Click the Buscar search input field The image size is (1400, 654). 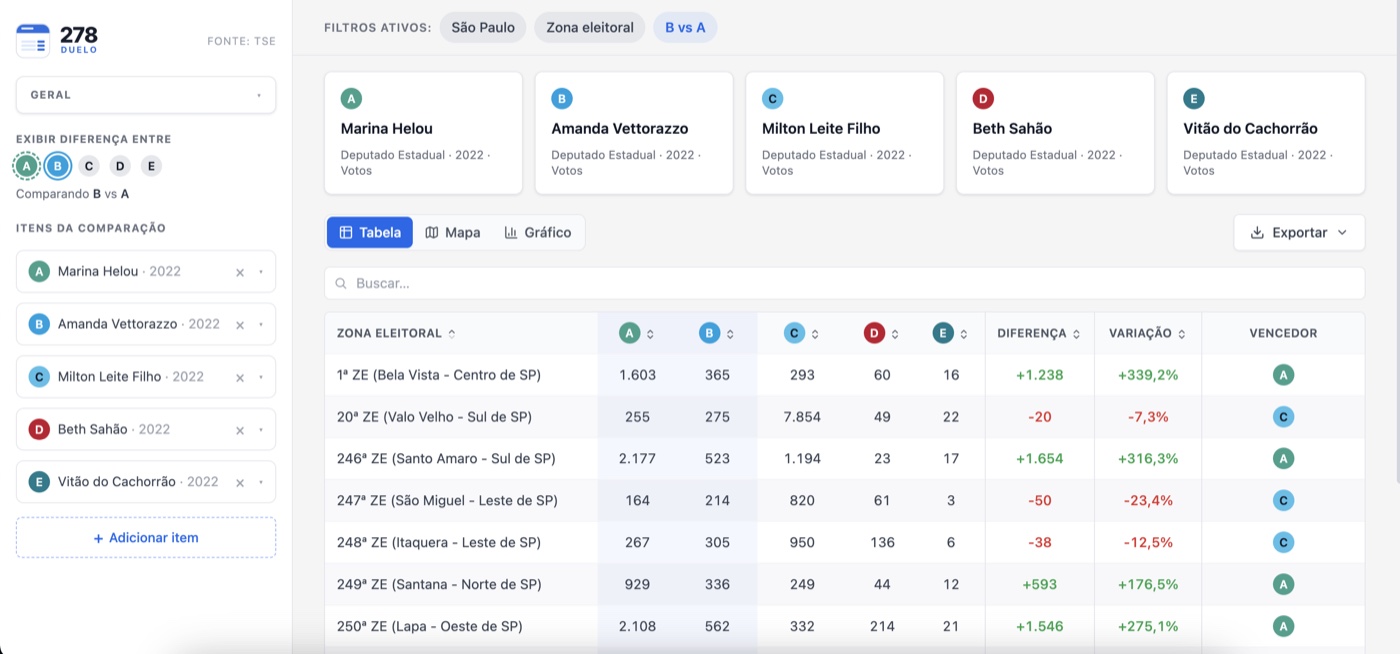[x=844, y=283]
